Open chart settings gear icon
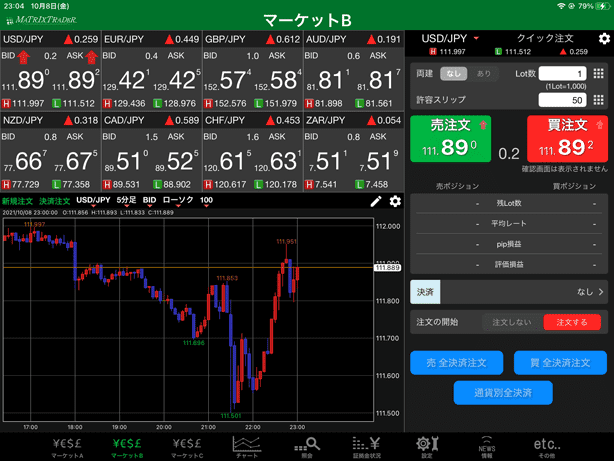The height and width of the screenshot is (461, 614). [395, 201]
